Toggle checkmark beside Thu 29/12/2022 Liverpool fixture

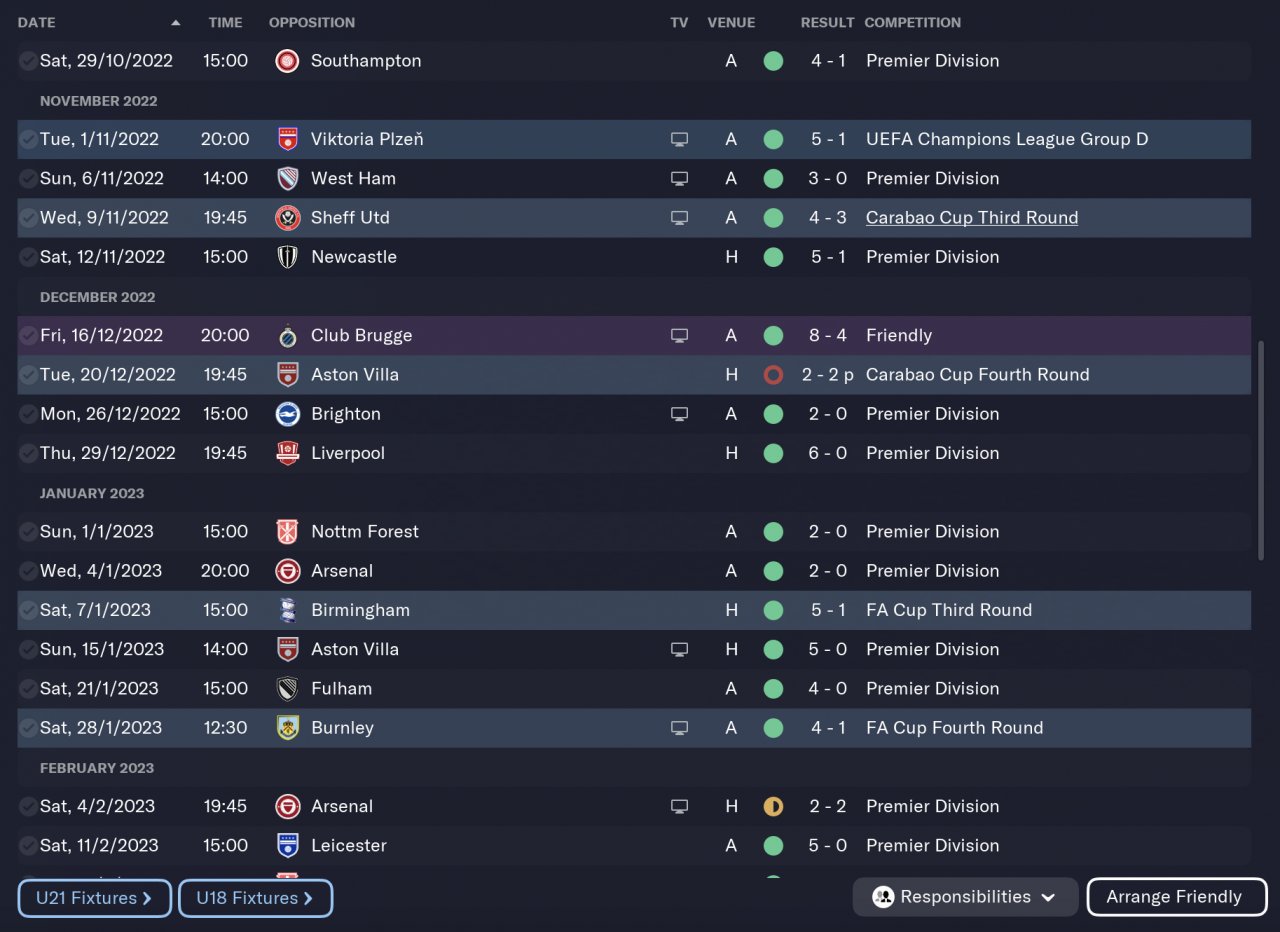pyautogui.click(x=28, y=453)
